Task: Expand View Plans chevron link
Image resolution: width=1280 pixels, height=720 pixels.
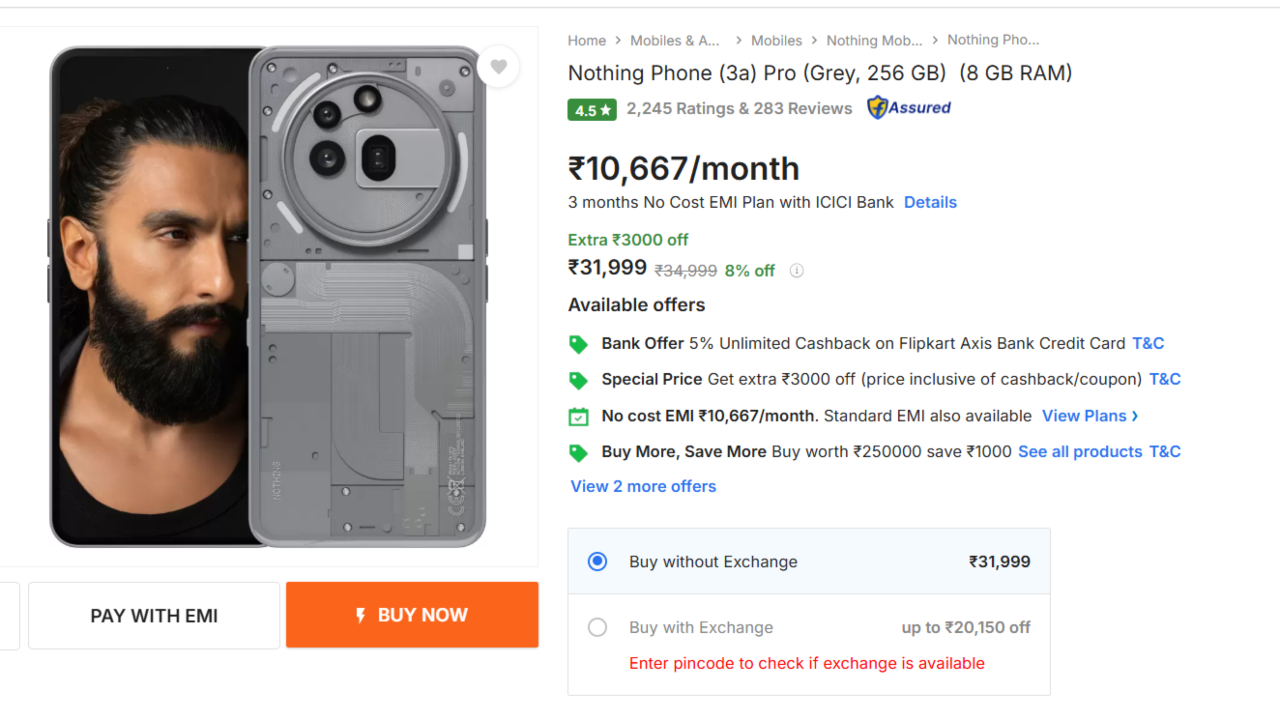Action: click(1090, 416)
